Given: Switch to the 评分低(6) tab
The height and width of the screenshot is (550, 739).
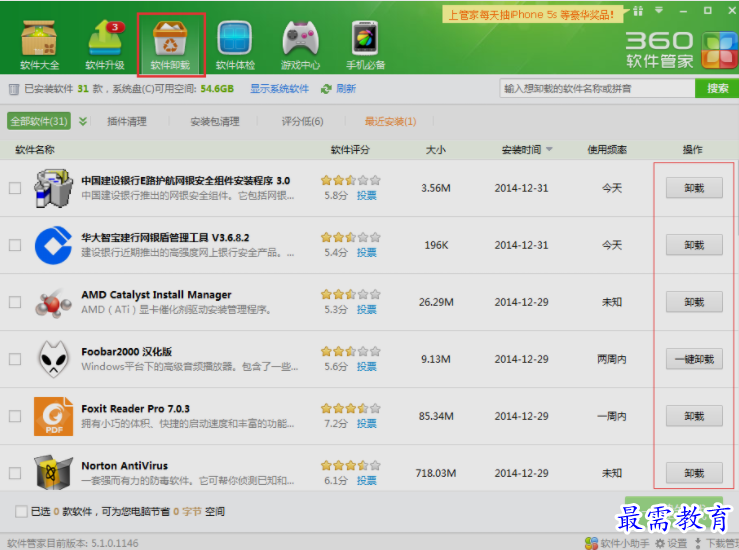Looking at the screenshot, I should pyautogui.click(x=303, y=122).
